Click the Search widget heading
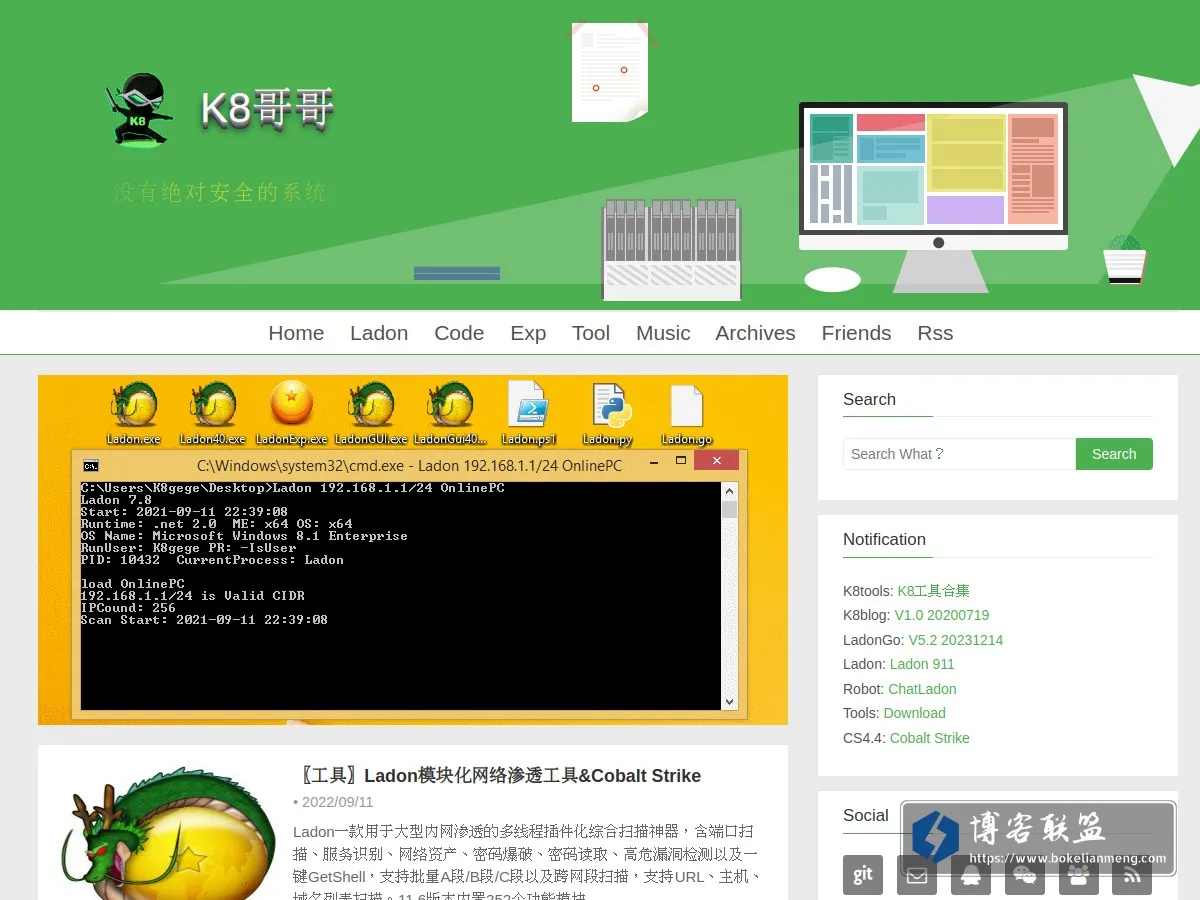Viewport: 1200px width, 900px height. coord(869,399)
